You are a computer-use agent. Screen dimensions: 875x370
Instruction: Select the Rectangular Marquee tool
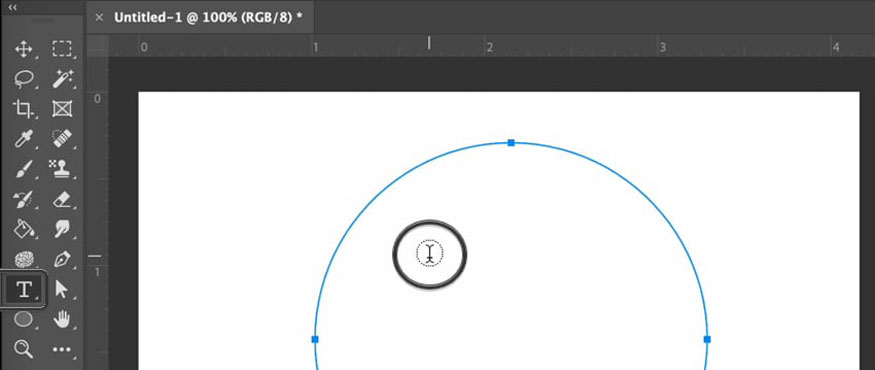tap(61, 49)
